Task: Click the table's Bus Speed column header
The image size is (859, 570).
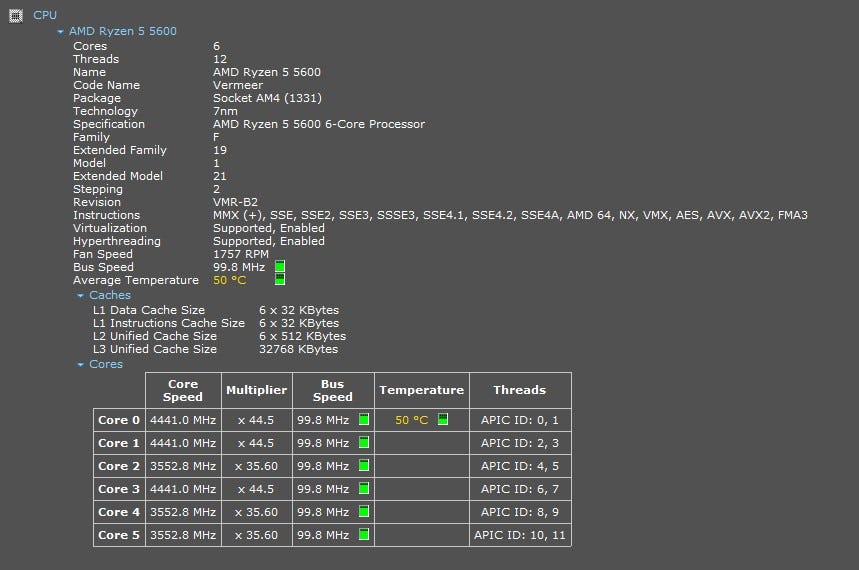Action: click(333, 390)
